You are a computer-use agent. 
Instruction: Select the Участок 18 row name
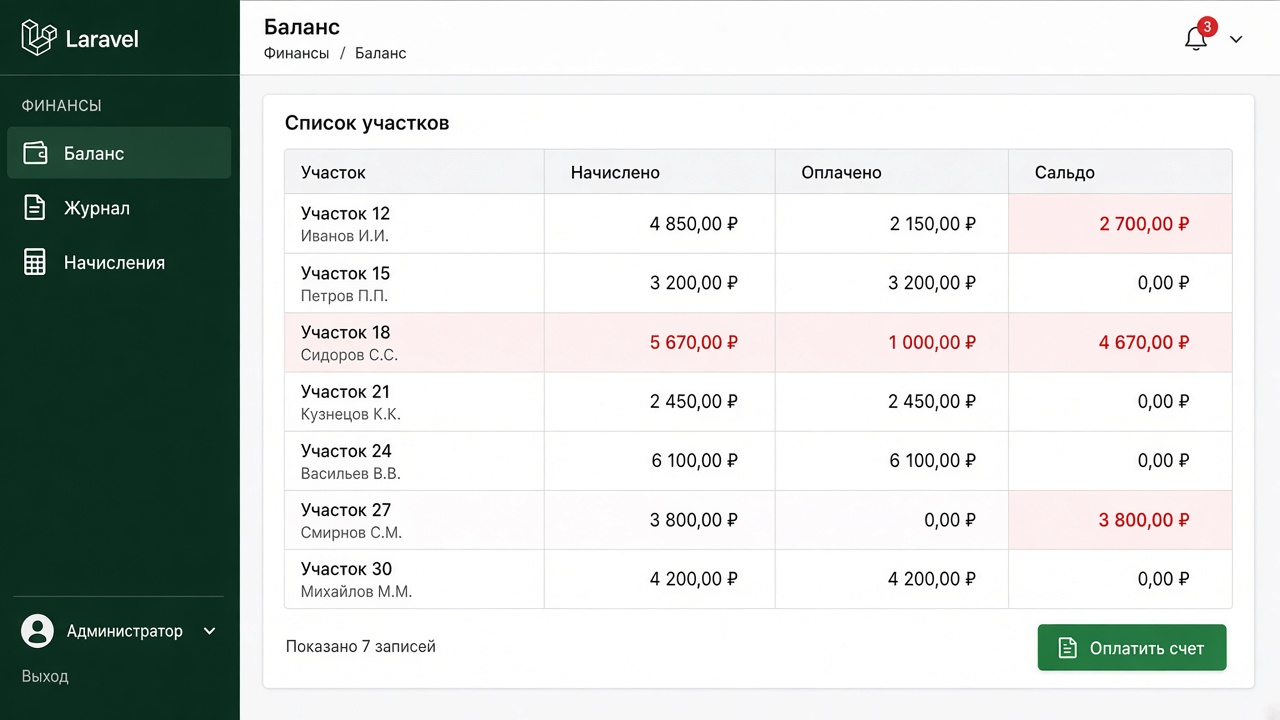click(345, 332)
